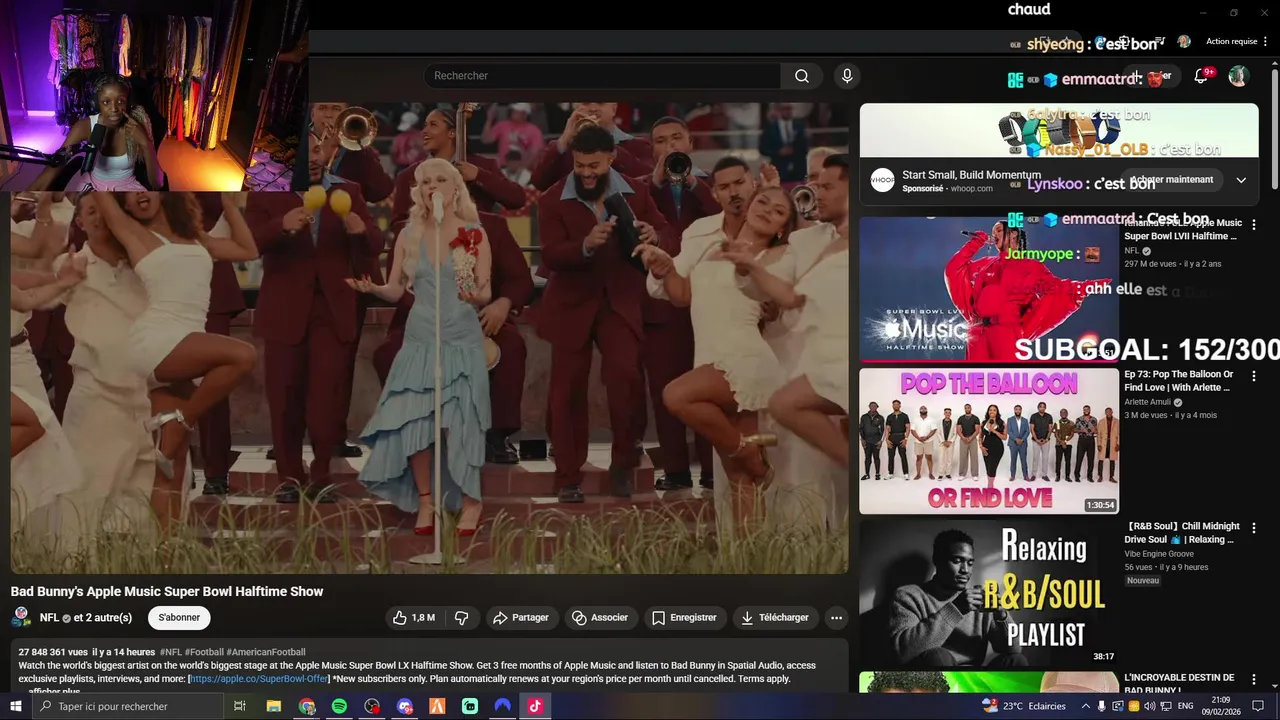Open Relaxing R&B/Soul Playlist thumbnail

point(989,593)
